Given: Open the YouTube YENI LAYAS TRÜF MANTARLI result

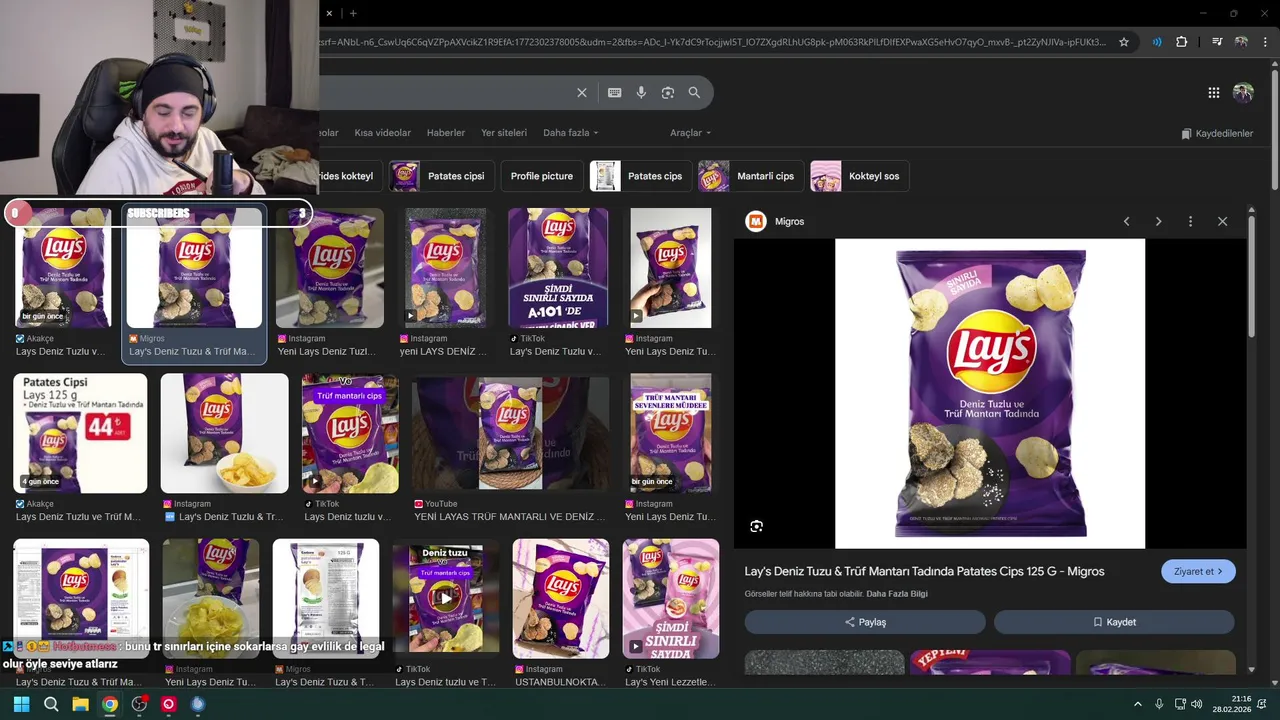Looking at the screenshot, I should (x=510, y=433).
